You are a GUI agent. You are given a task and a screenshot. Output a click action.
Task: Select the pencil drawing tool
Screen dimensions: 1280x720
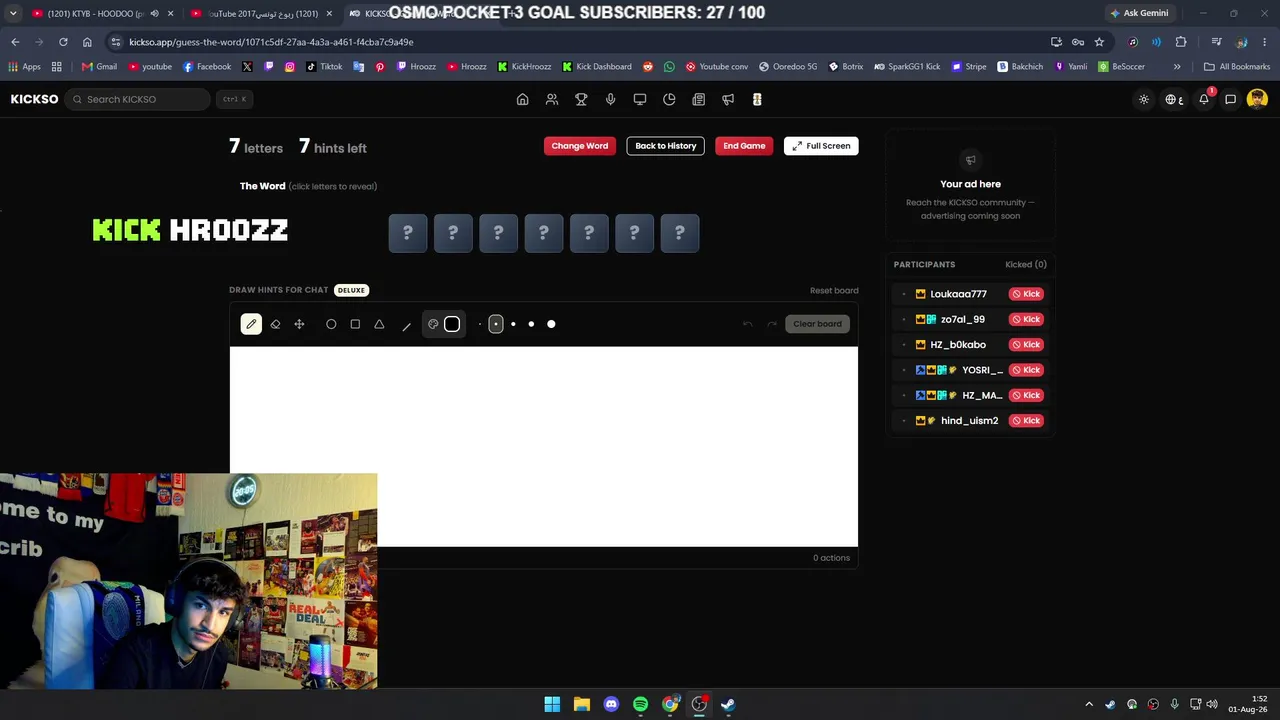(251, 324)
